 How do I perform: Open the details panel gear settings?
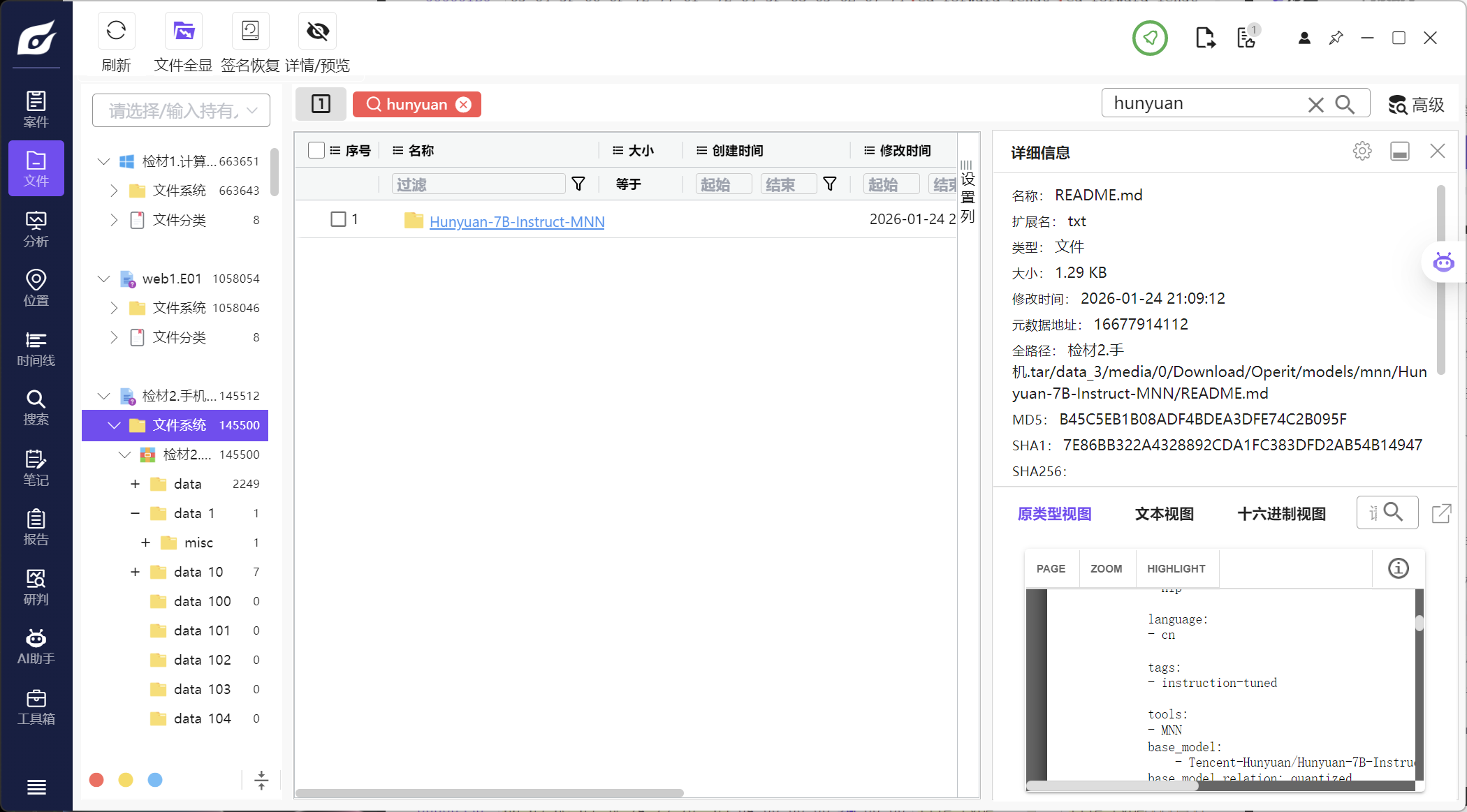click(x=1362, y=151)
